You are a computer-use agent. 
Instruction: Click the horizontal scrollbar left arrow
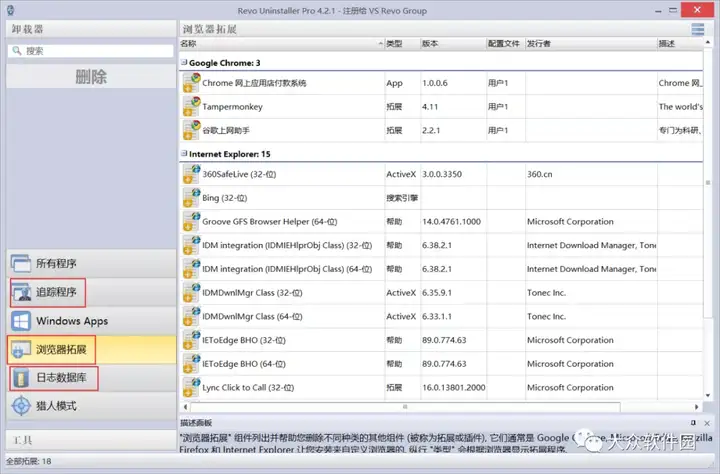(x=185, y=407)
